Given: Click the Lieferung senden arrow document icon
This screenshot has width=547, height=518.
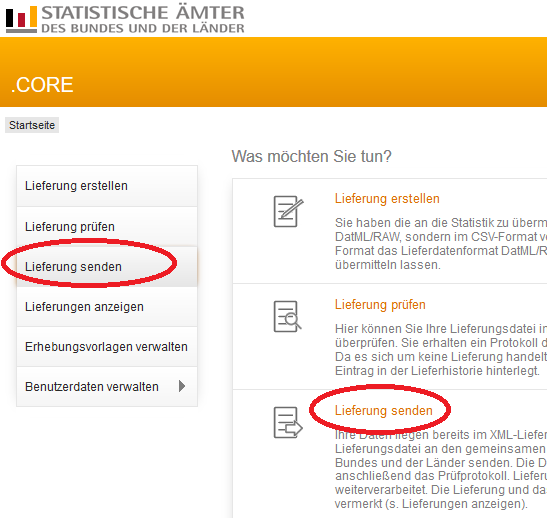Looking at the screenshot, I should click(x=288, y=422).
